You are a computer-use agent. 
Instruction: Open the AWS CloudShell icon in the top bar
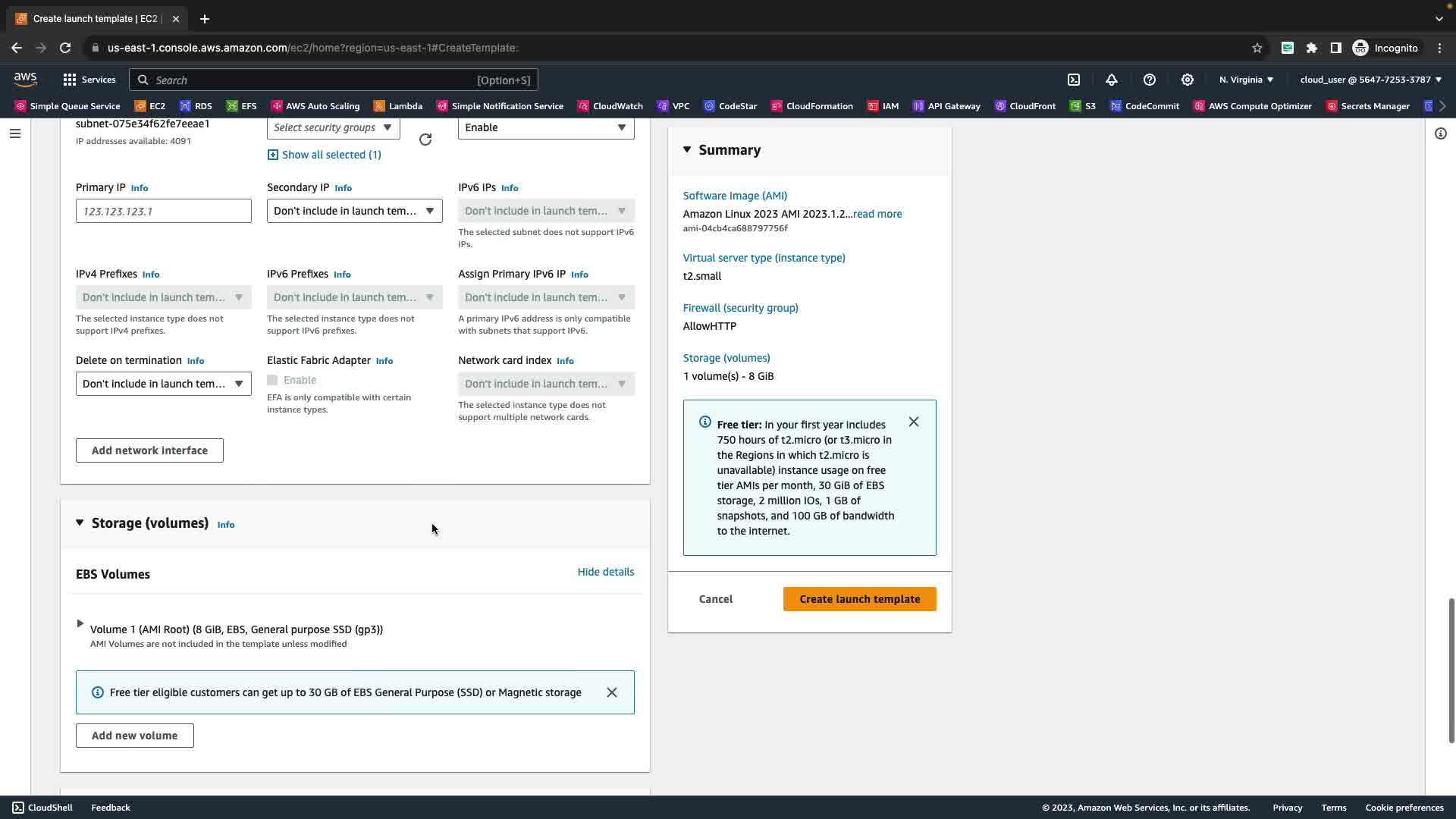pos(1074,80)
